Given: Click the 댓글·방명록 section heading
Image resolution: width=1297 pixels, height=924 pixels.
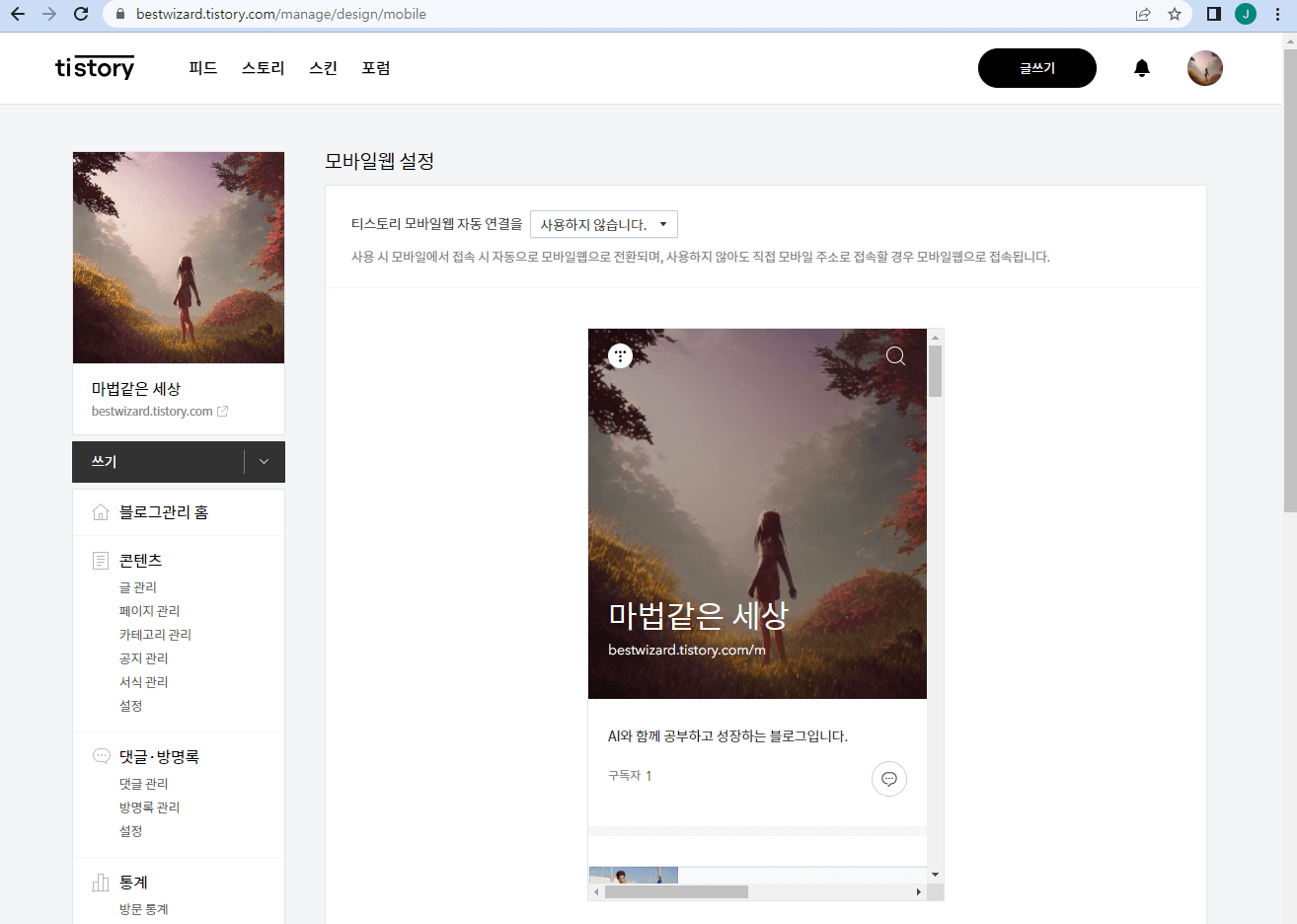Looking at the screenshot, I should coord(159,757).
